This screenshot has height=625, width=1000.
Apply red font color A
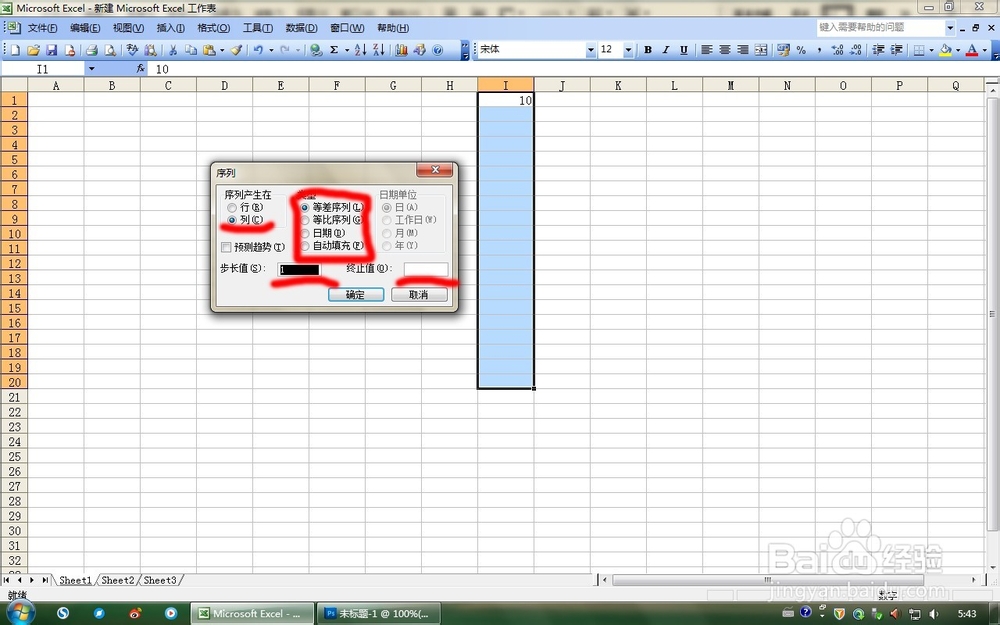[971, 50]
